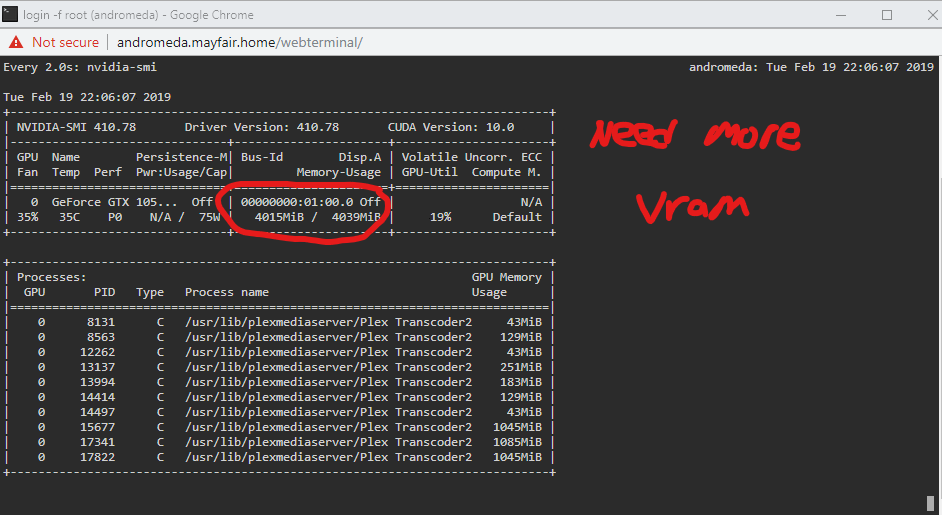Click Bus-Id value '00000000:01:00.0'
The image size is (942, 515).
click(297, 202)
